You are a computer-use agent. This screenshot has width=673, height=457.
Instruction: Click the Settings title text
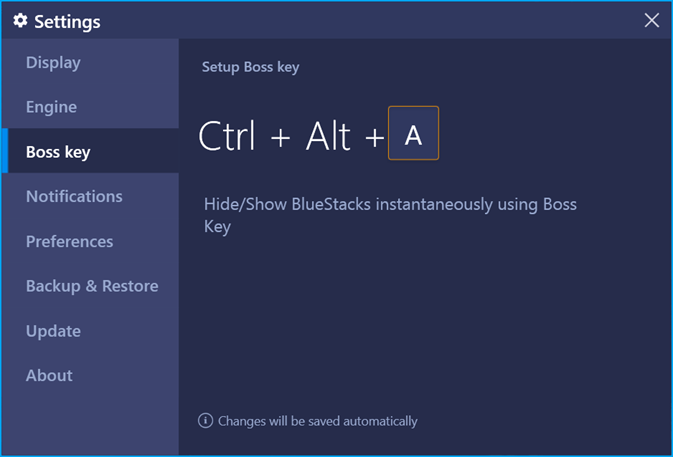pos(67,22)
